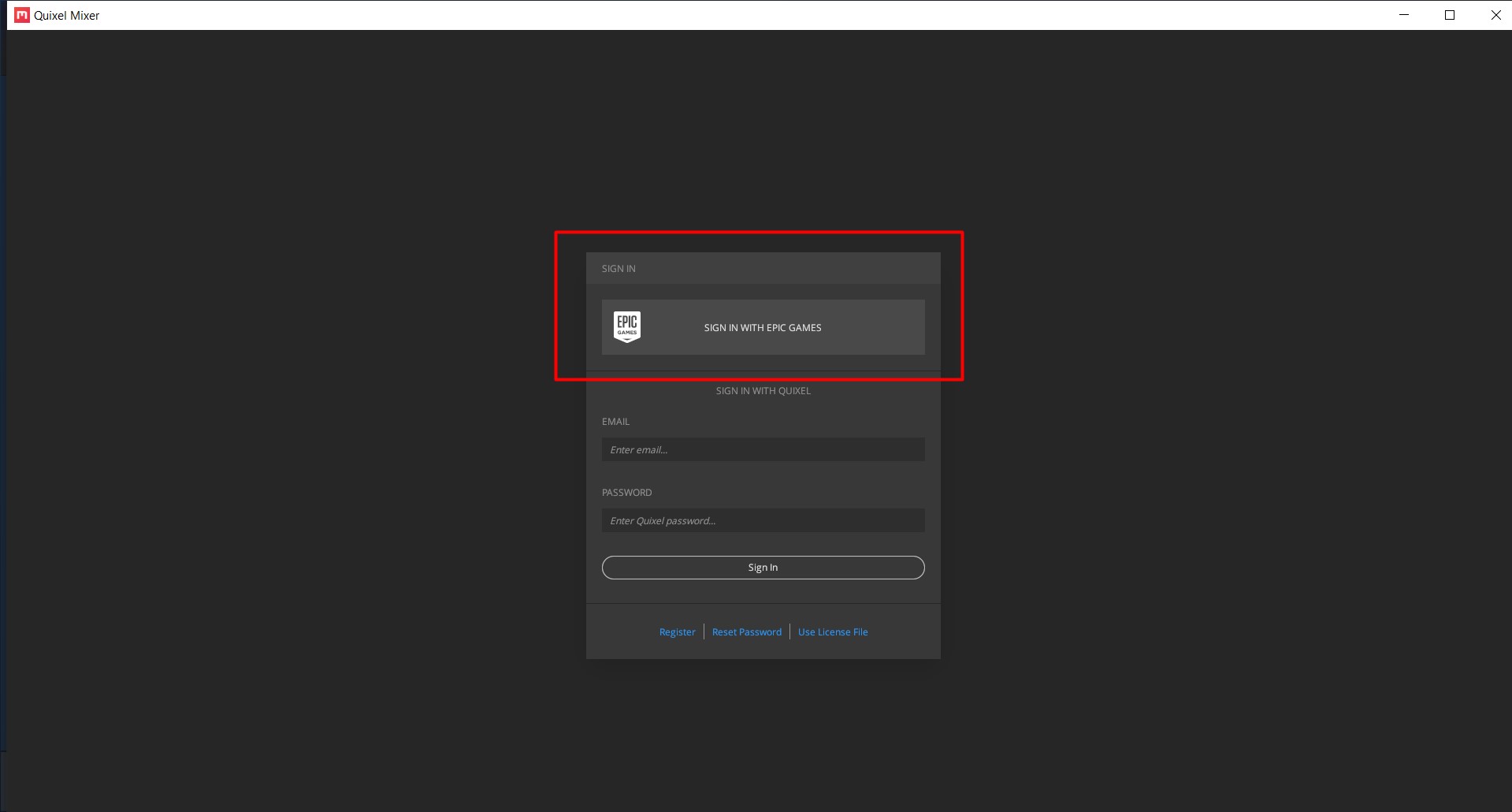Submit with the Sign In button

[763, 568]
